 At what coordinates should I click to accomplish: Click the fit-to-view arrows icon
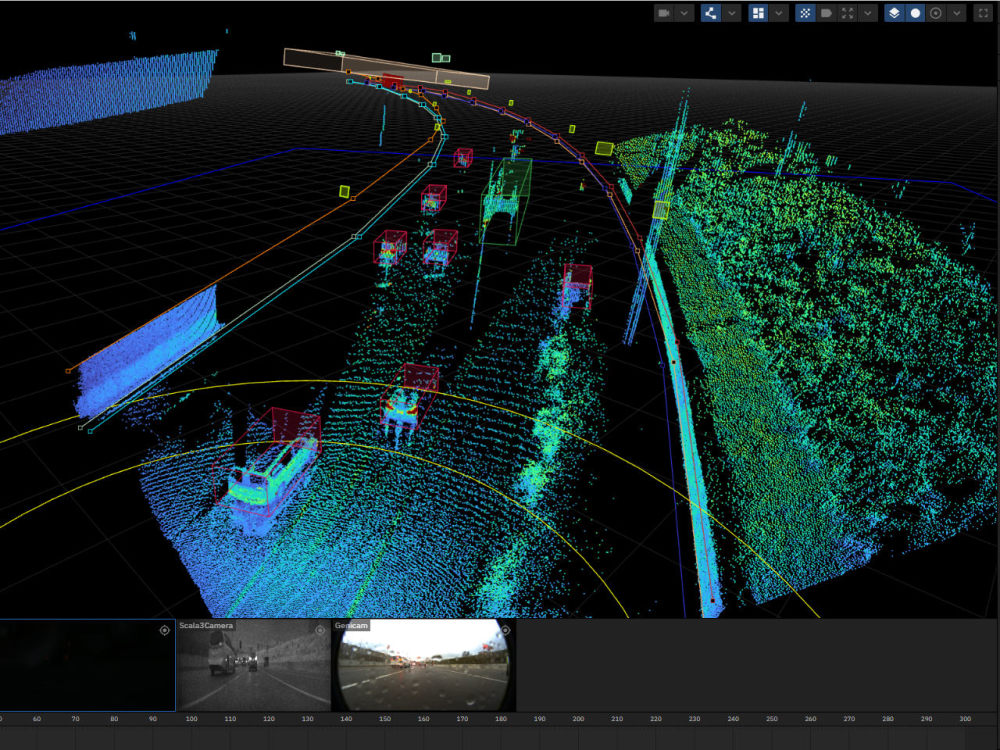(847, 13)
